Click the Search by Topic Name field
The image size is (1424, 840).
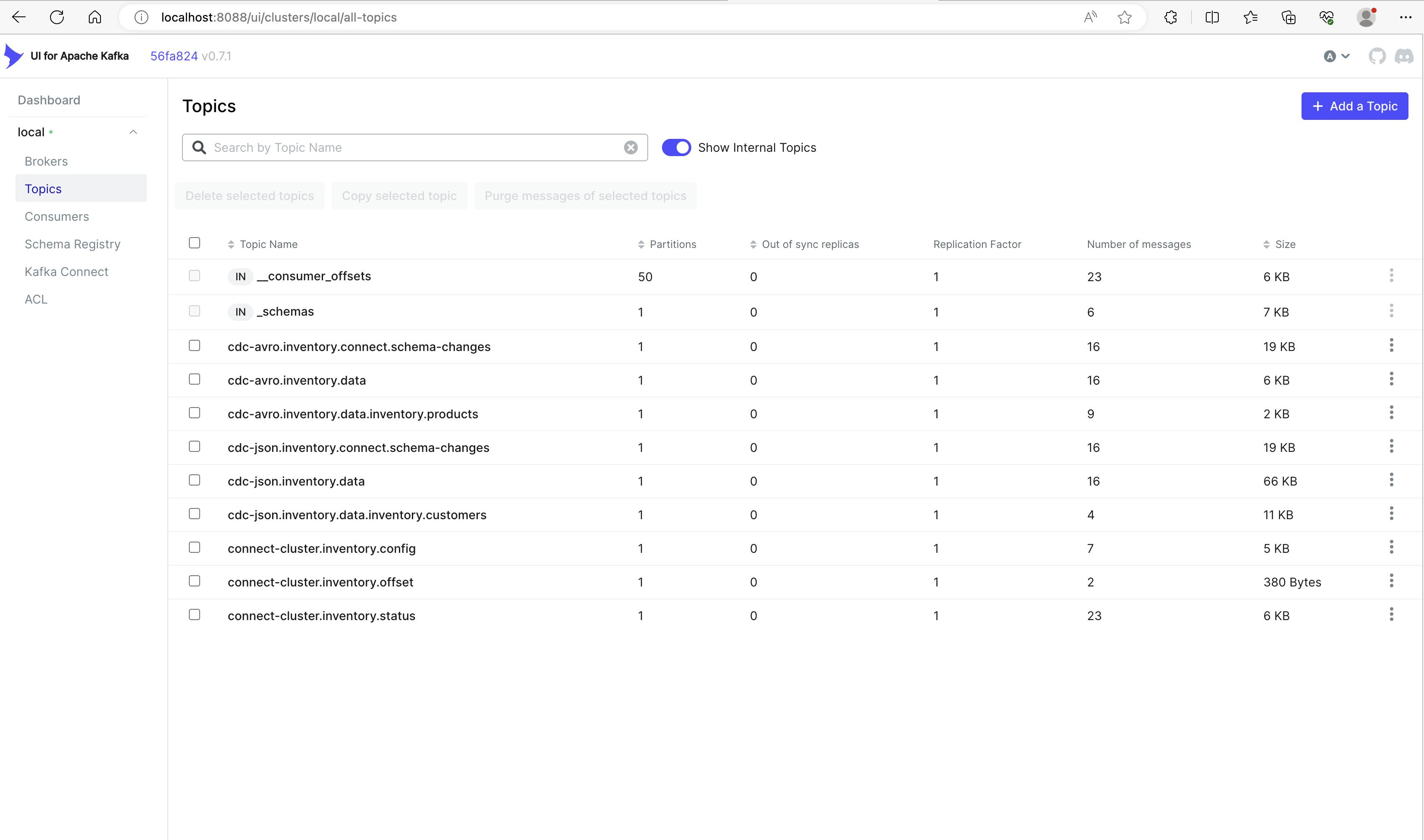(x=413, y=148)
